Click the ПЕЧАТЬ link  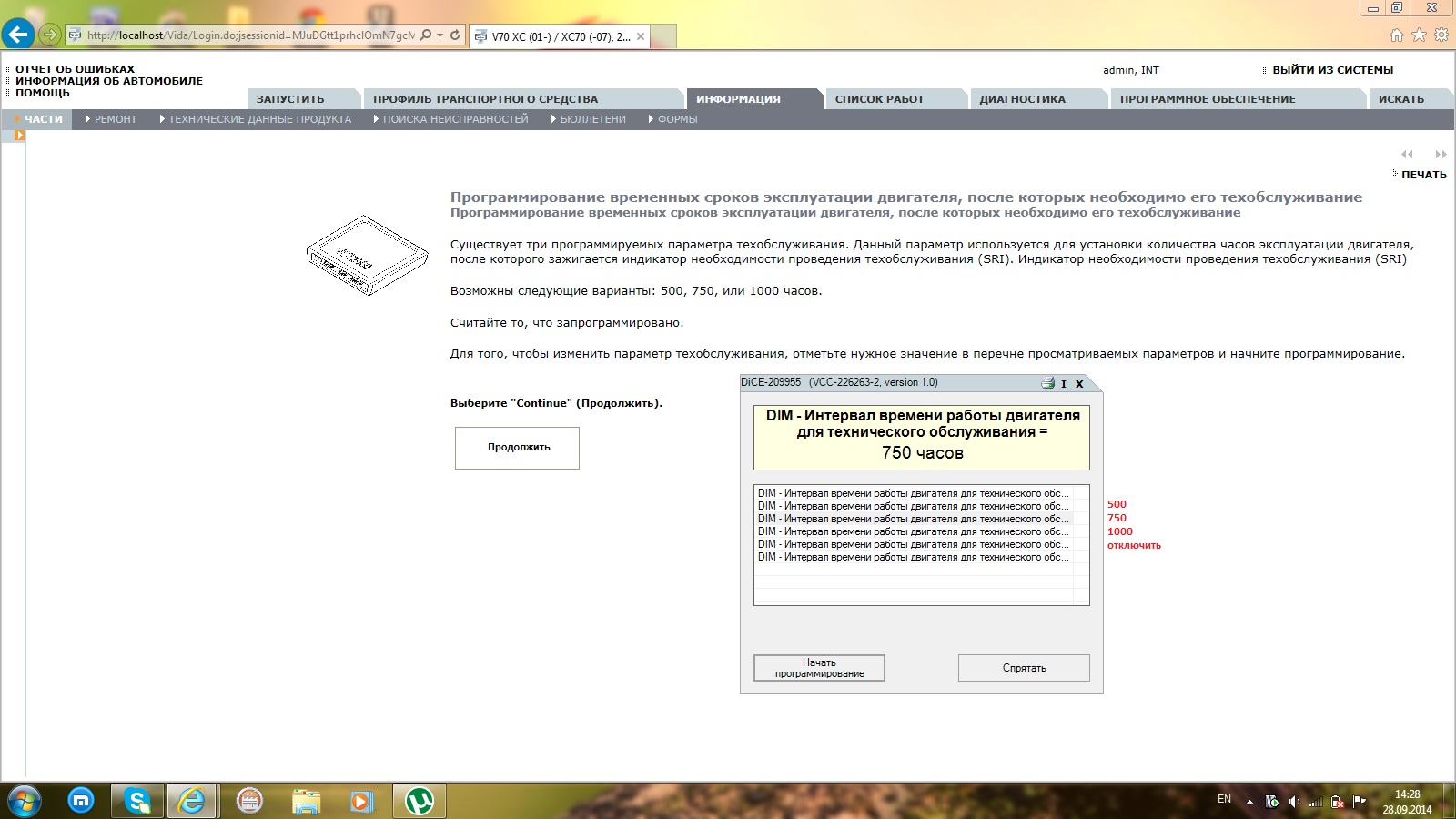(1423, 175)
